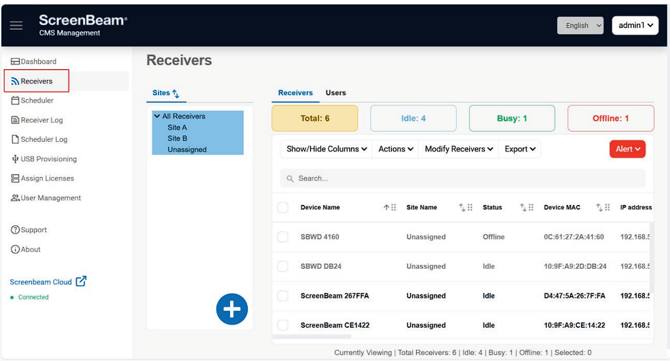Click the ScreenBeam CMS Management logo

pos(83,26)
